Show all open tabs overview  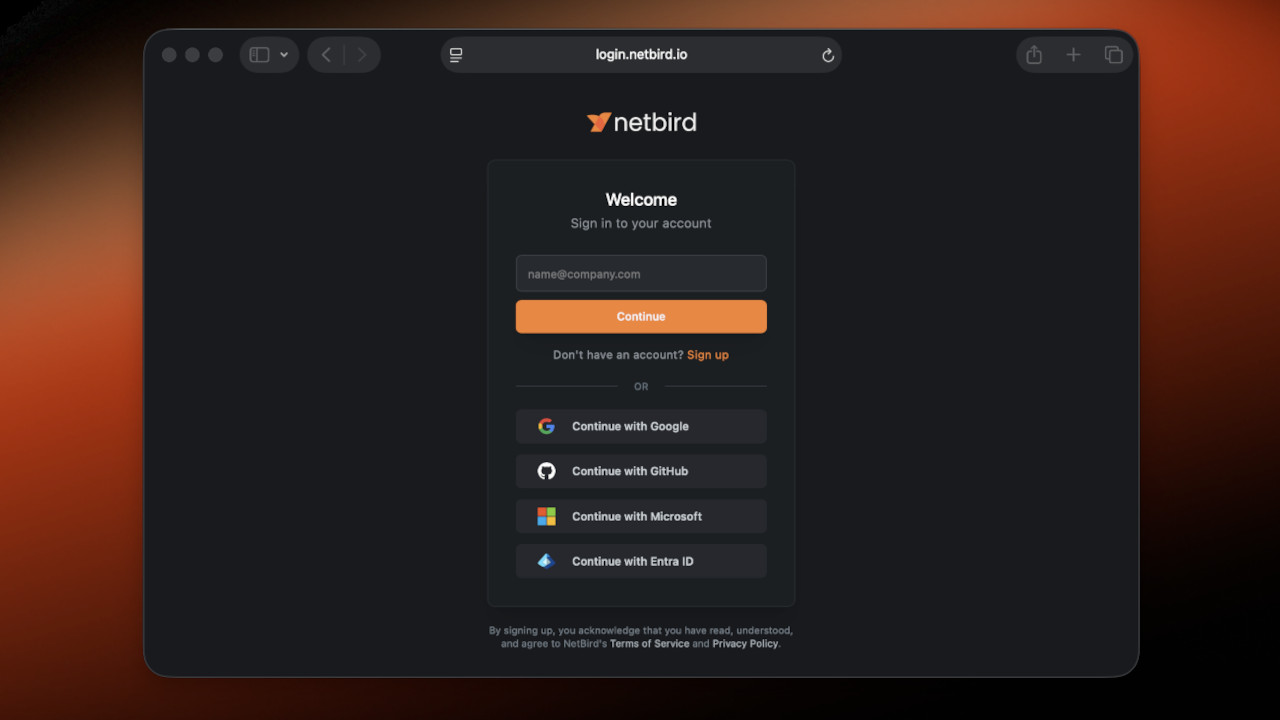click(1113, 55)
